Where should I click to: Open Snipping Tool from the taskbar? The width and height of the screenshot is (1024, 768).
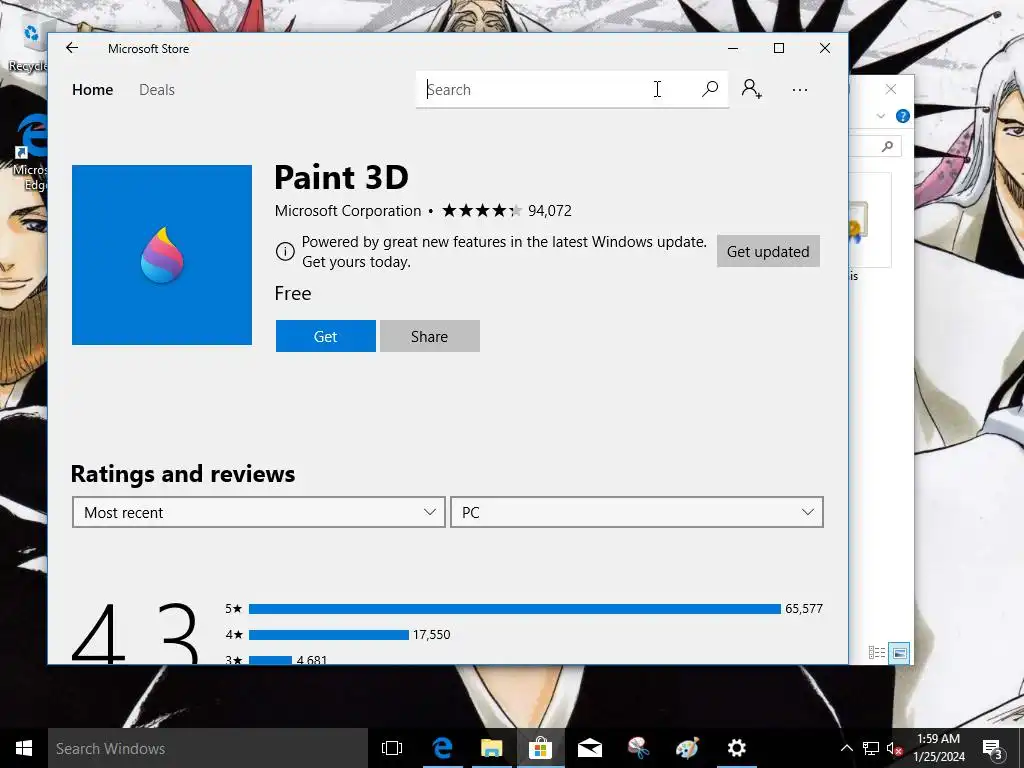(x=638, y=748)
